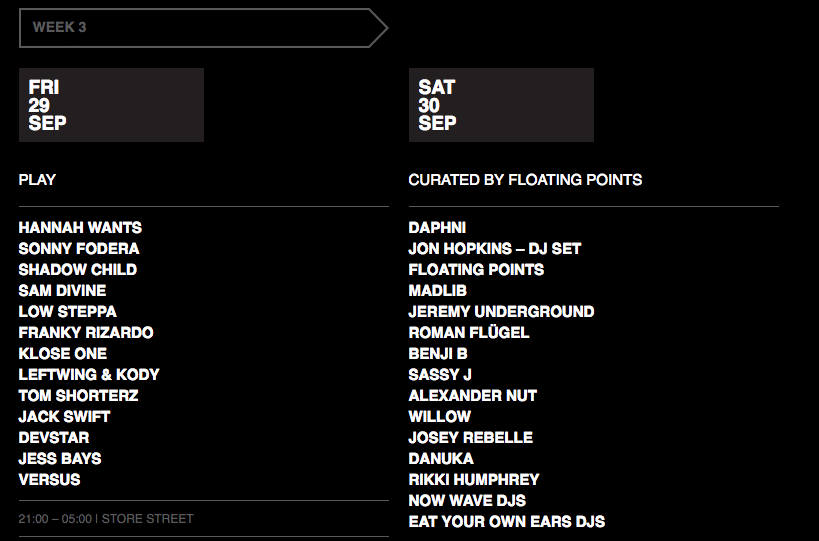Image resolution: width=819 pixels, height=541 pixels.
Task: Click Floating Points in Saturday lineup
Action: coord(476,269)
